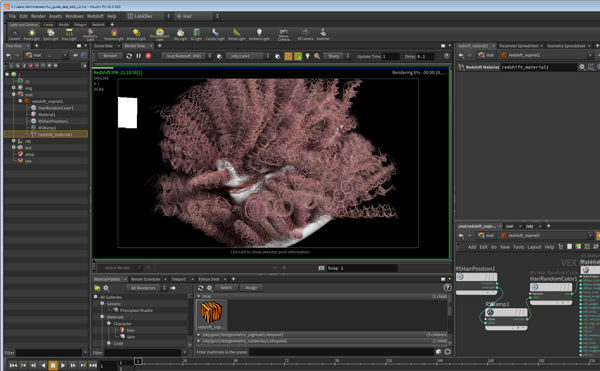
Task: Select the Point Light shelf tool
Action: [32, 34]
